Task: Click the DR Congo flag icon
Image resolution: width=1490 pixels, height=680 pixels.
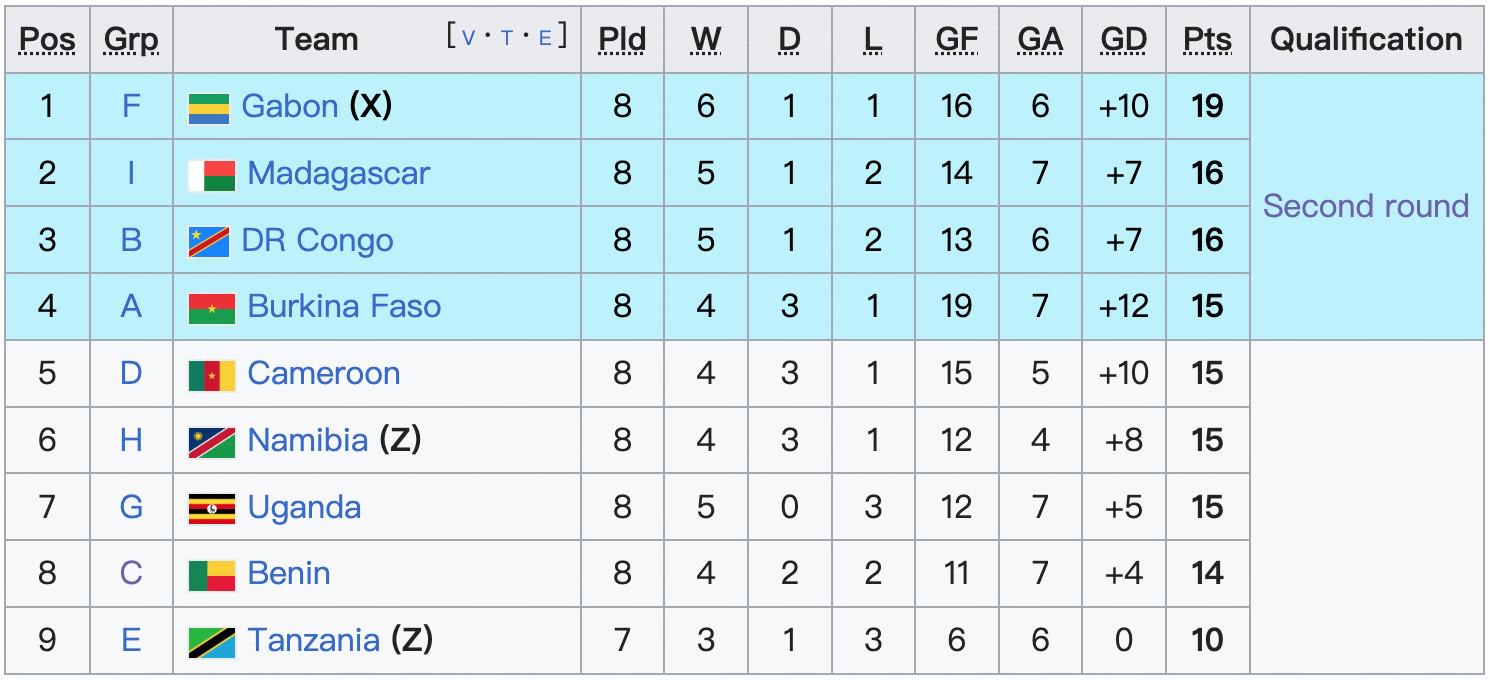Action: pyautogui.click(x=208, y=242)
